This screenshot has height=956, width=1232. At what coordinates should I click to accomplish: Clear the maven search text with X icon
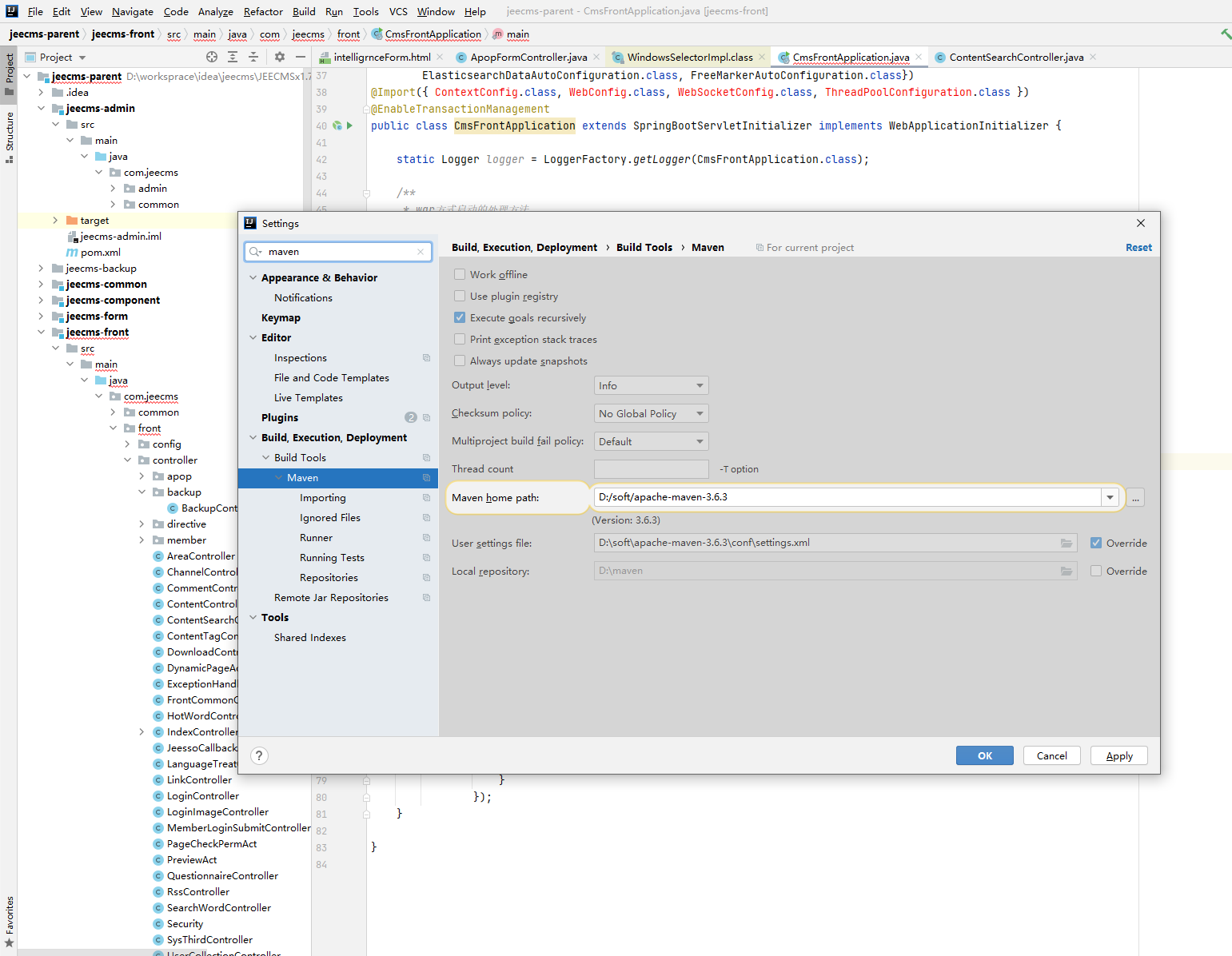point(421,252)
